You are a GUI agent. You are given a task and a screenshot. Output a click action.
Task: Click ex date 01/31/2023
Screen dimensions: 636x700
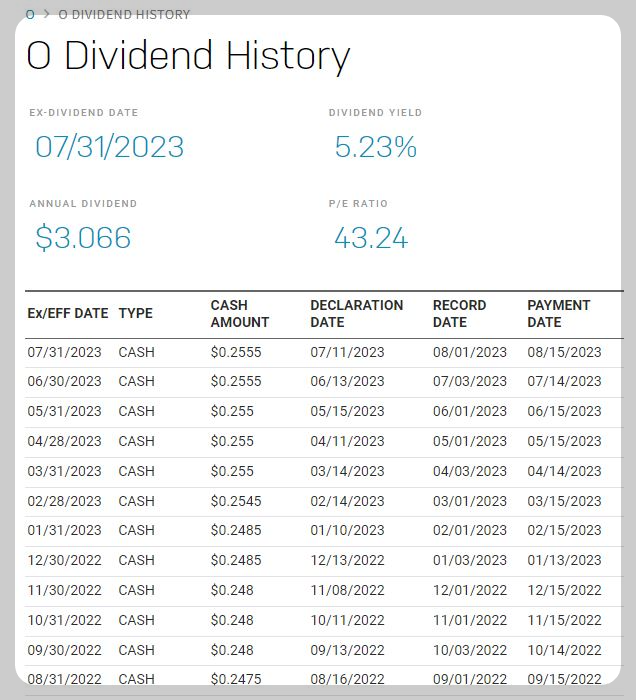[65, 530]
